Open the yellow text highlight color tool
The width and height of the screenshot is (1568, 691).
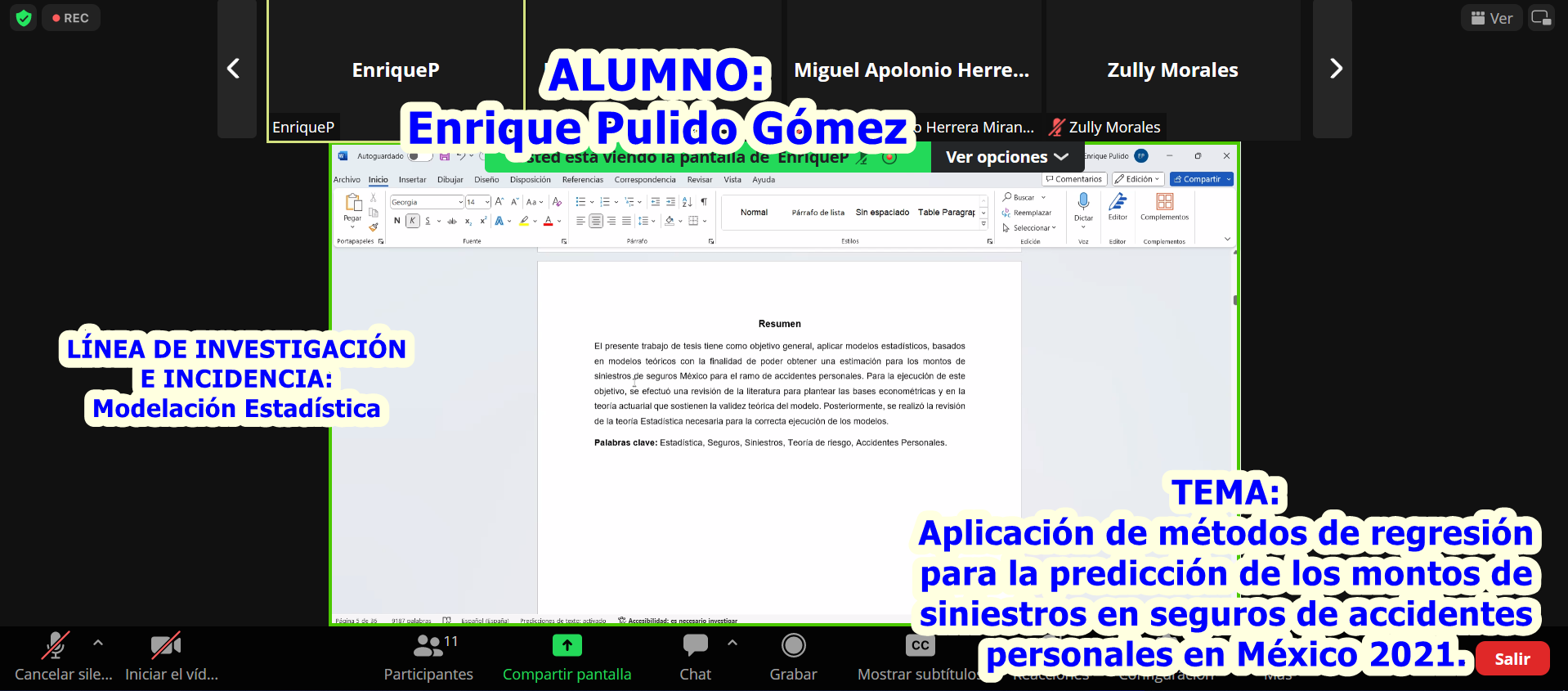pyautogui.click(x=524, y=221)
